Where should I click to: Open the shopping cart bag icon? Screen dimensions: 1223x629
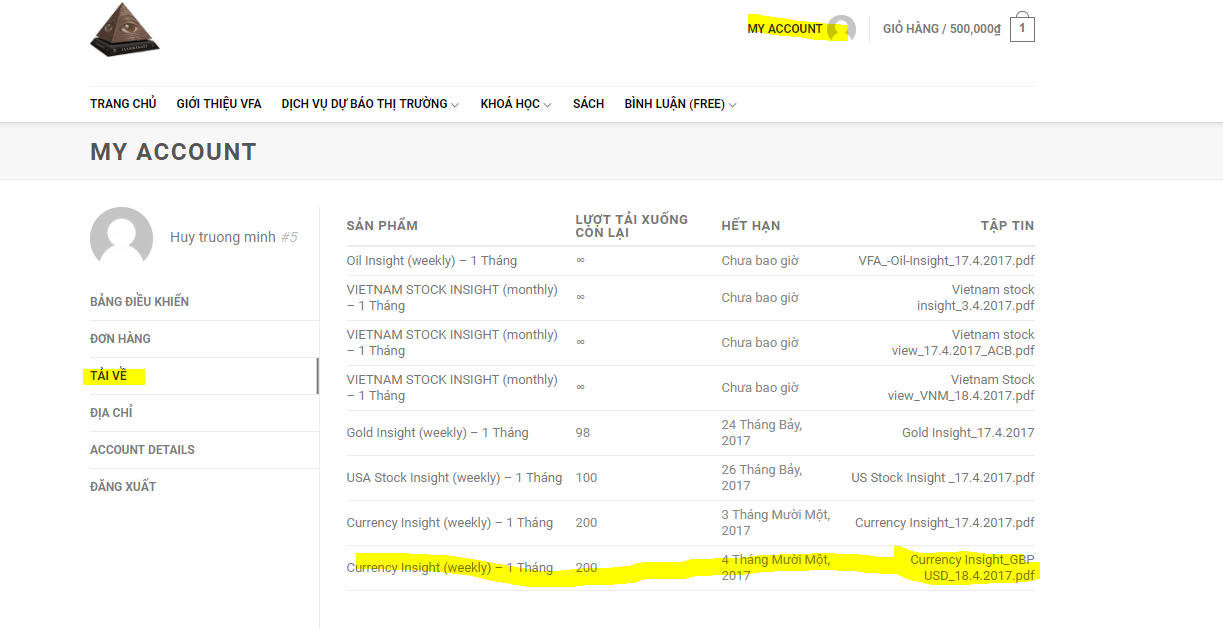1022,28
